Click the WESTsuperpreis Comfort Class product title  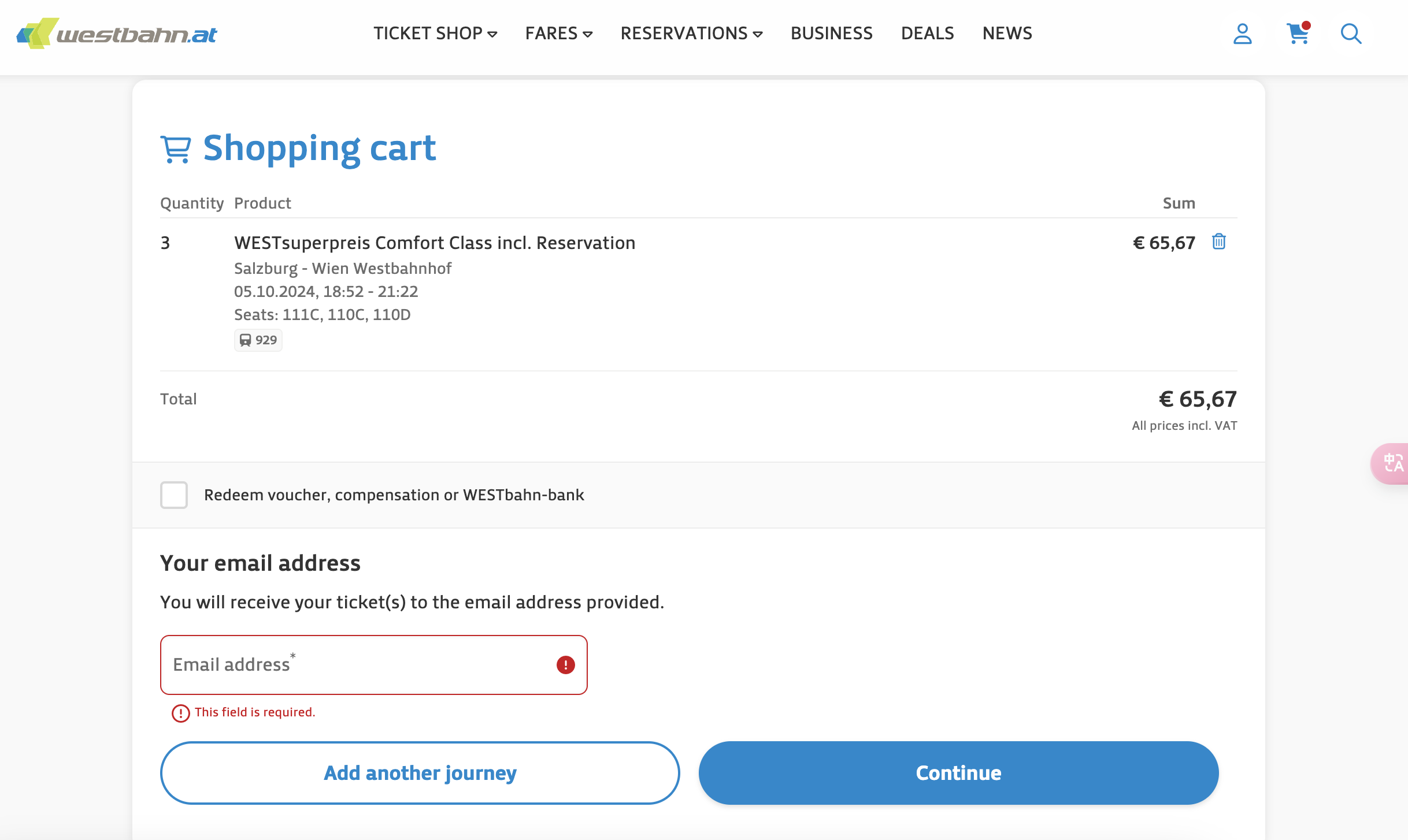[x=435, y=243]
